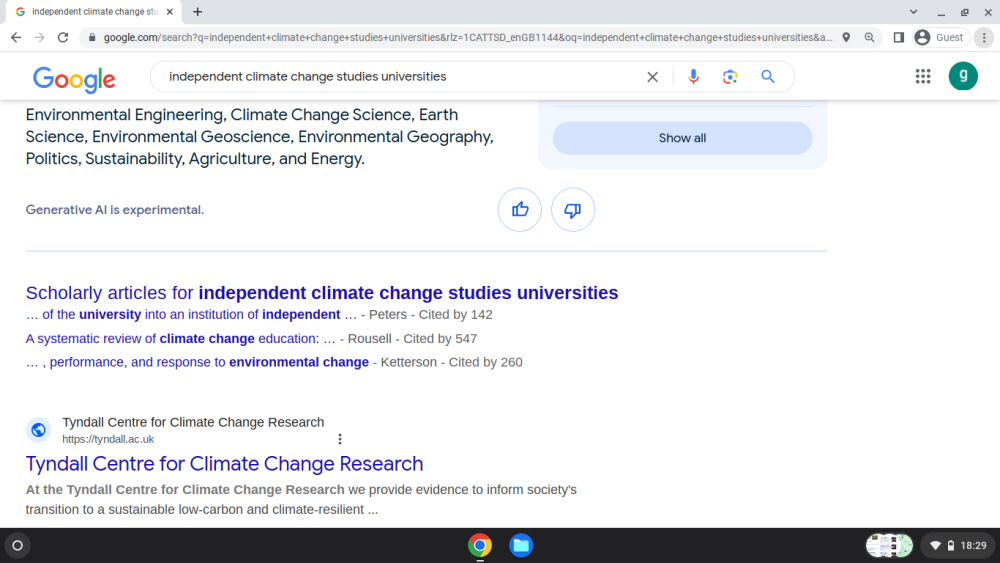This screenshot has width=1000, height=563.
Task: Click the URL address bar
Action: [468, 38]
